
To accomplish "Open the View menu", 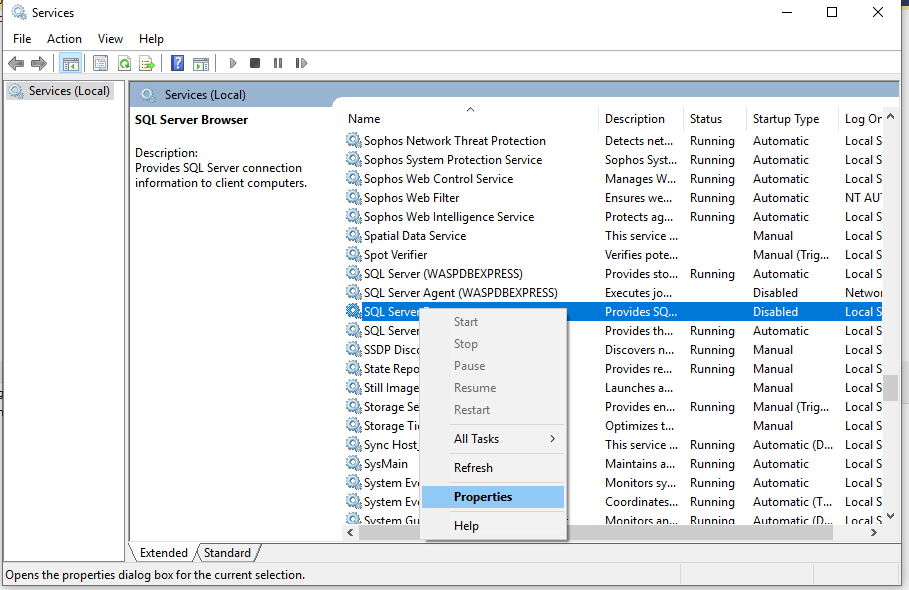I will pyautogui.click(x=110, y=39).
